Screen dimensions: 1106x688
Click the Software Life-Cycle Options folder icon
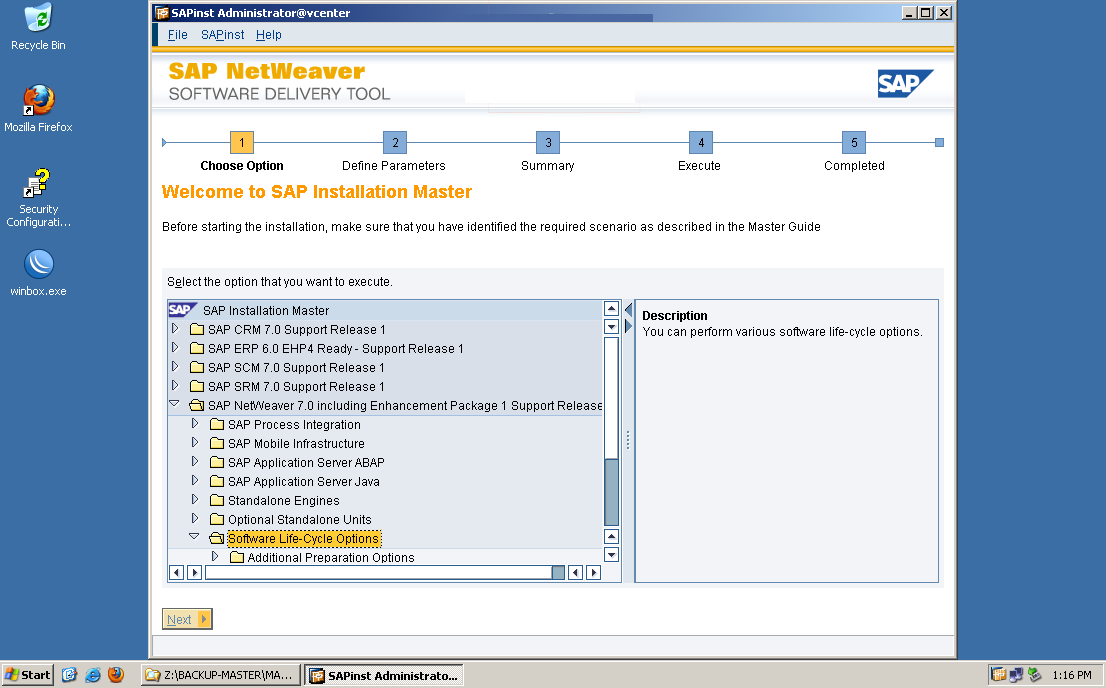point(217,539)
